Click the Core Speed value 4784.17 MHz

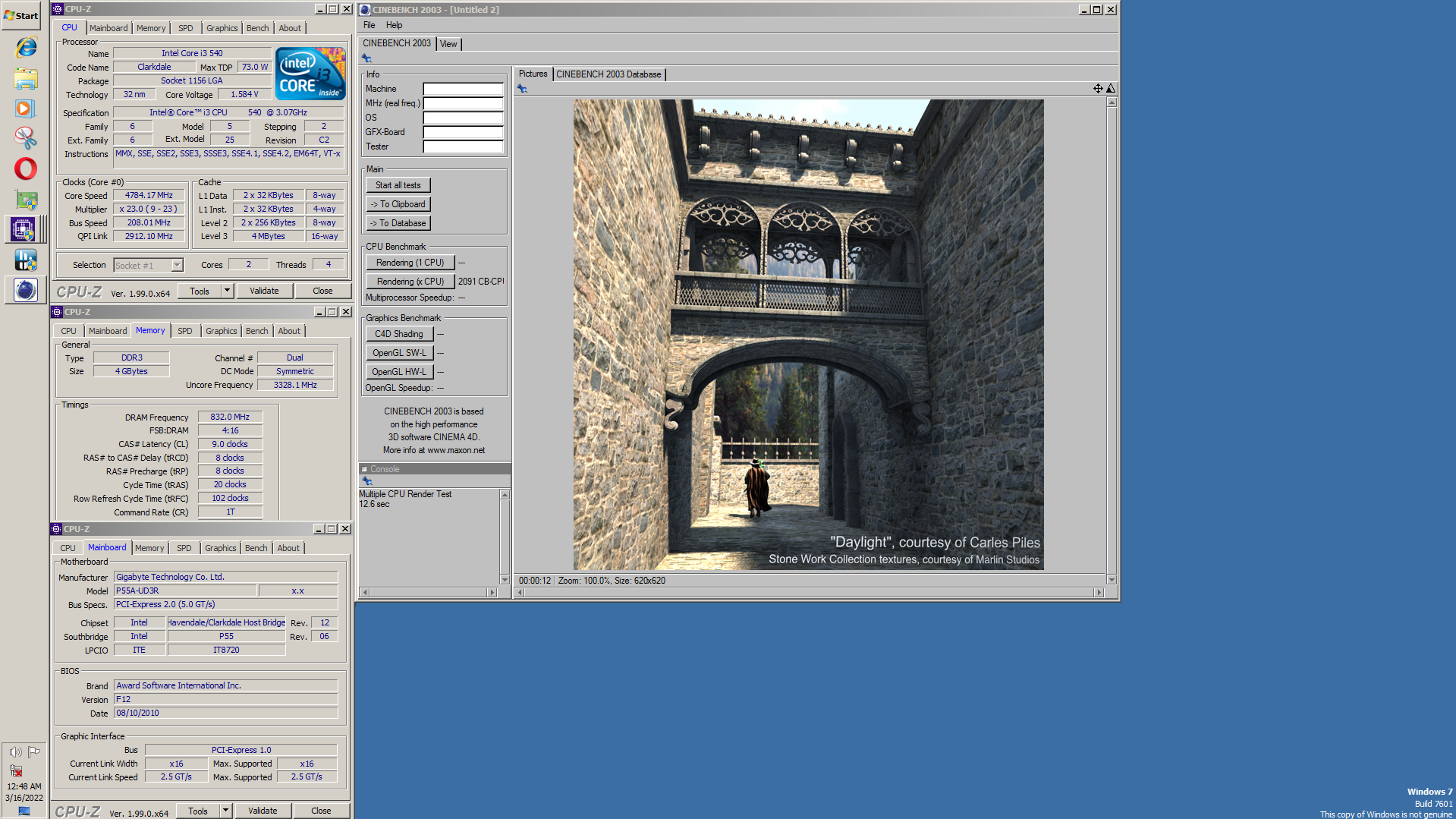coord(149,195)
